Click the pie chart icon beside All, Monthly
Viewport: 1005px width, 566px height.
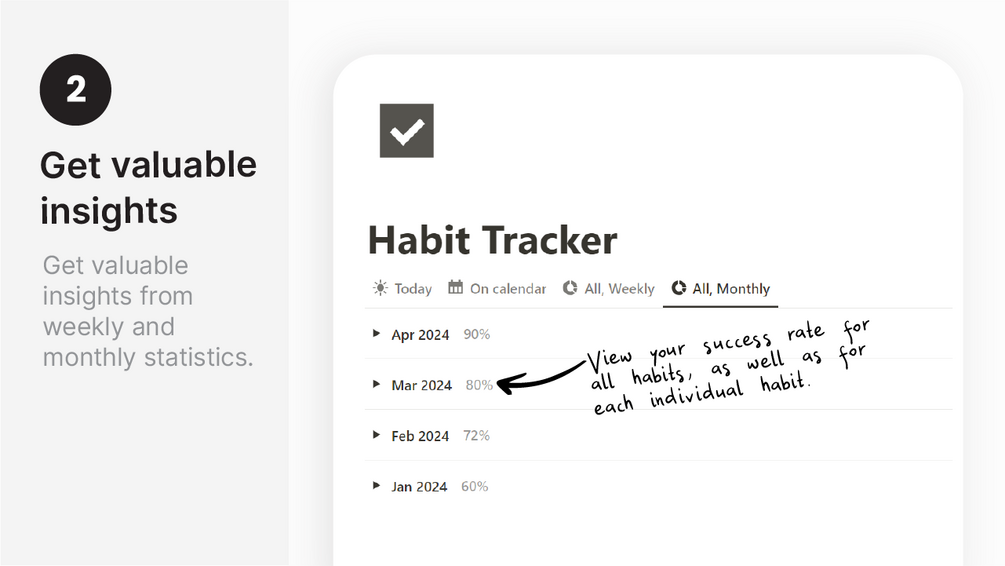(678, 288)
